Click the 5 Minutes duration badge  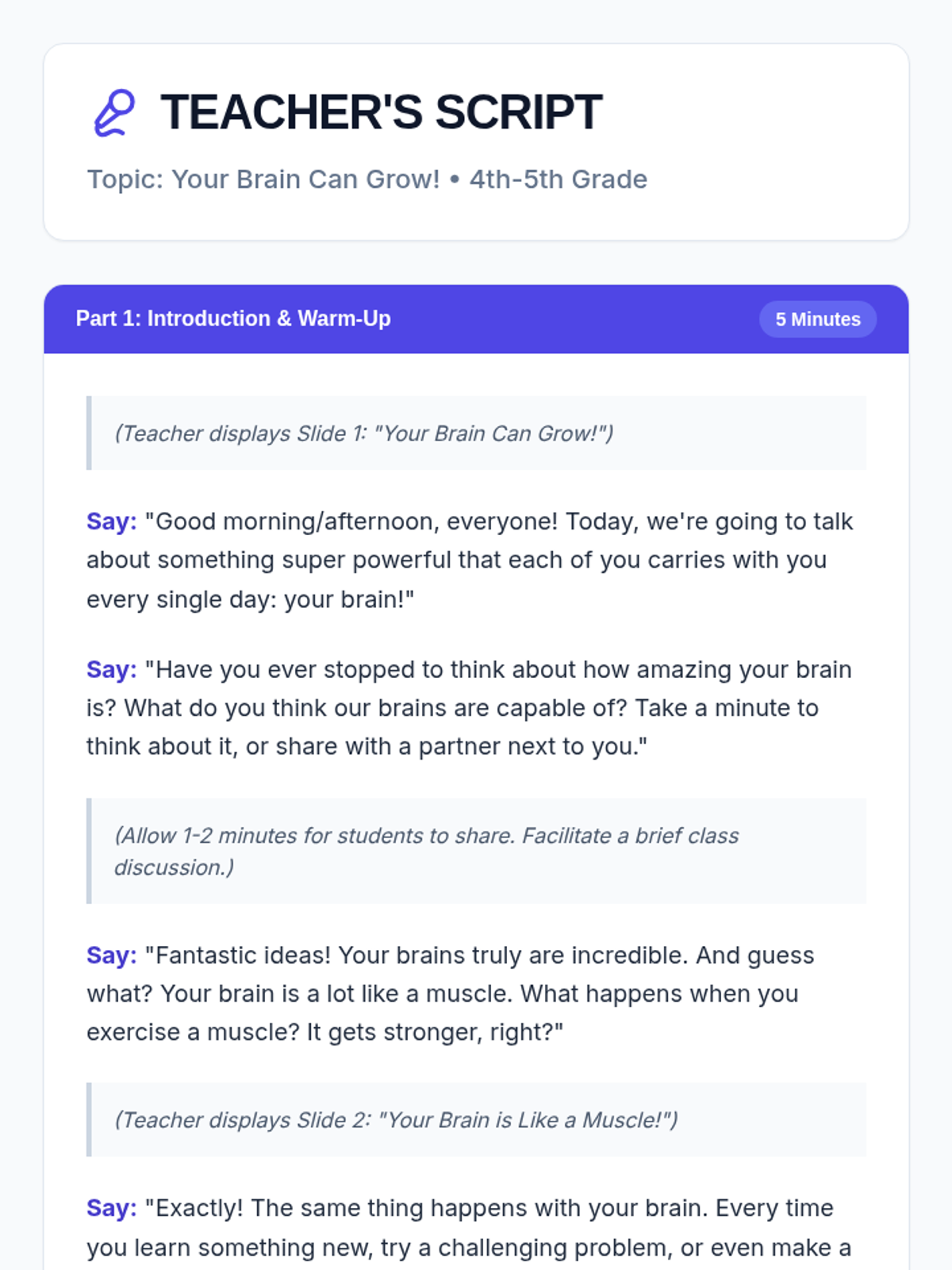pos(817,319)
